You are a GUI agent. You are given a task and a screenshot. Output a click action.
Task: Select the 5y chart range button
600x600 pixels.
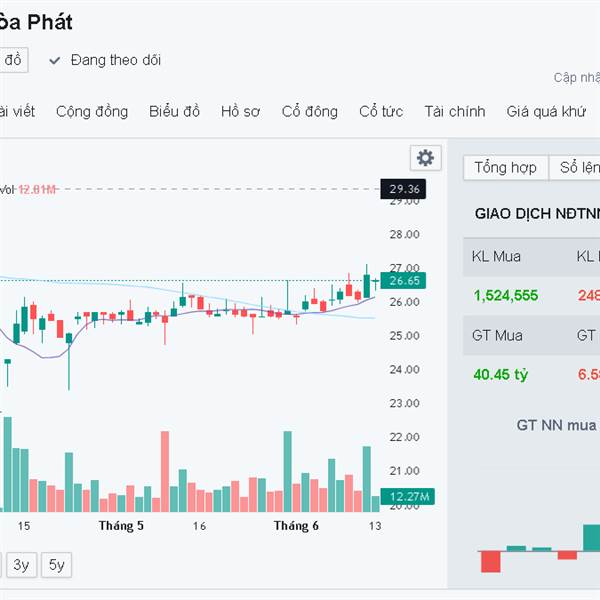tap(56, 565)
